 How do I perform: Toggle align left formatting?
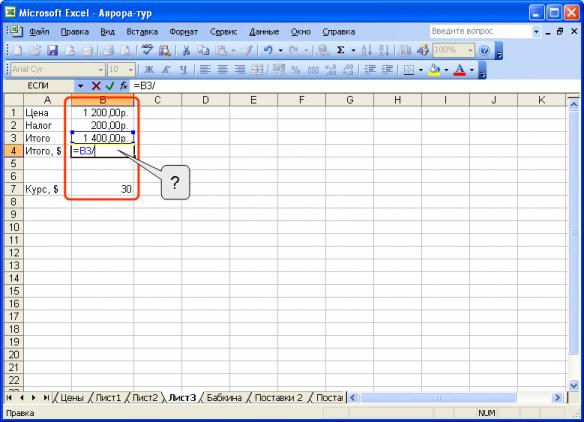pos(205,69)
